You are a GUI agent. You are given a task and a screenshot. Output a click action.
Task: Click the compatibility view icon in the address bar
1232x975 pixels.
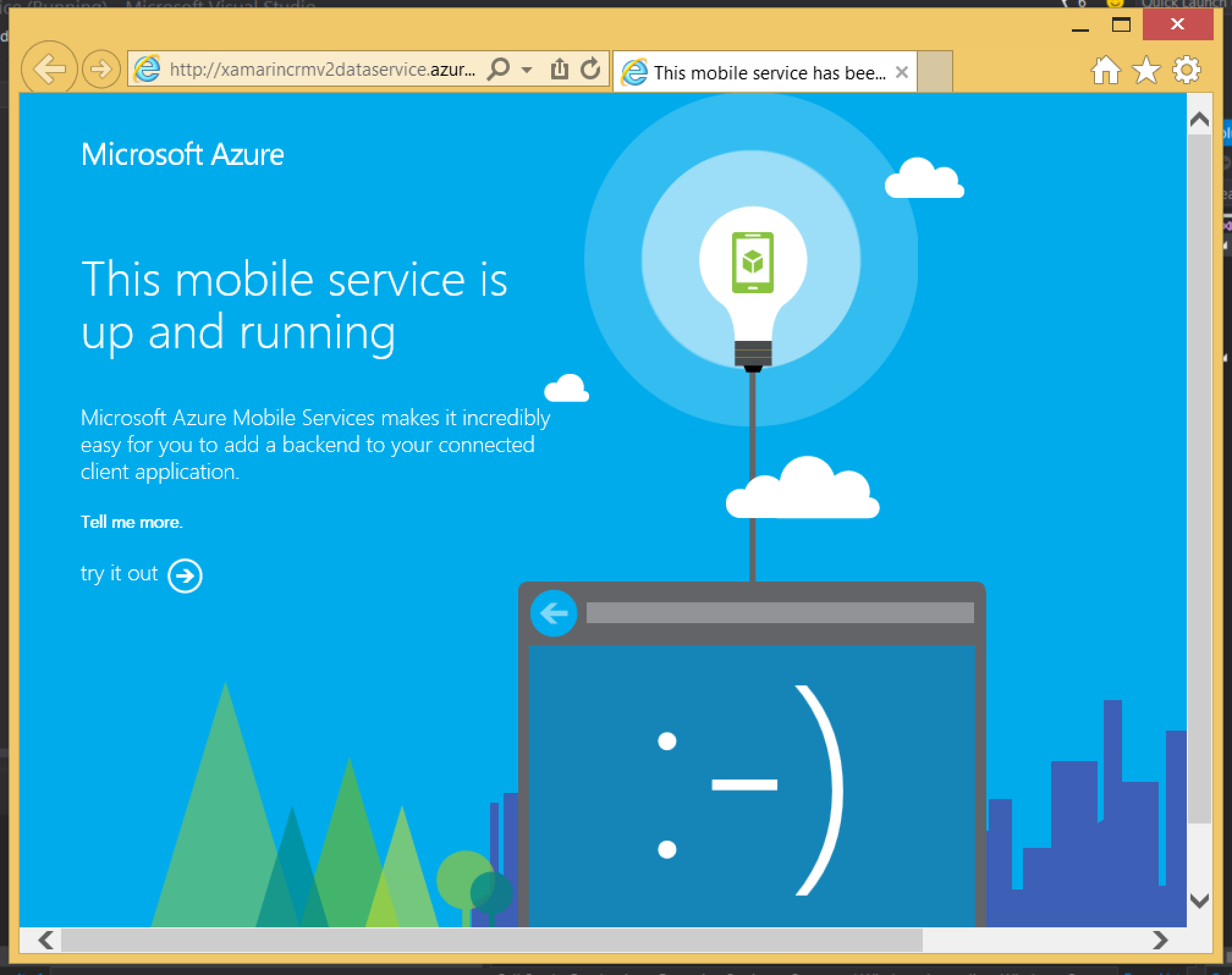click(x=559, y=69)
